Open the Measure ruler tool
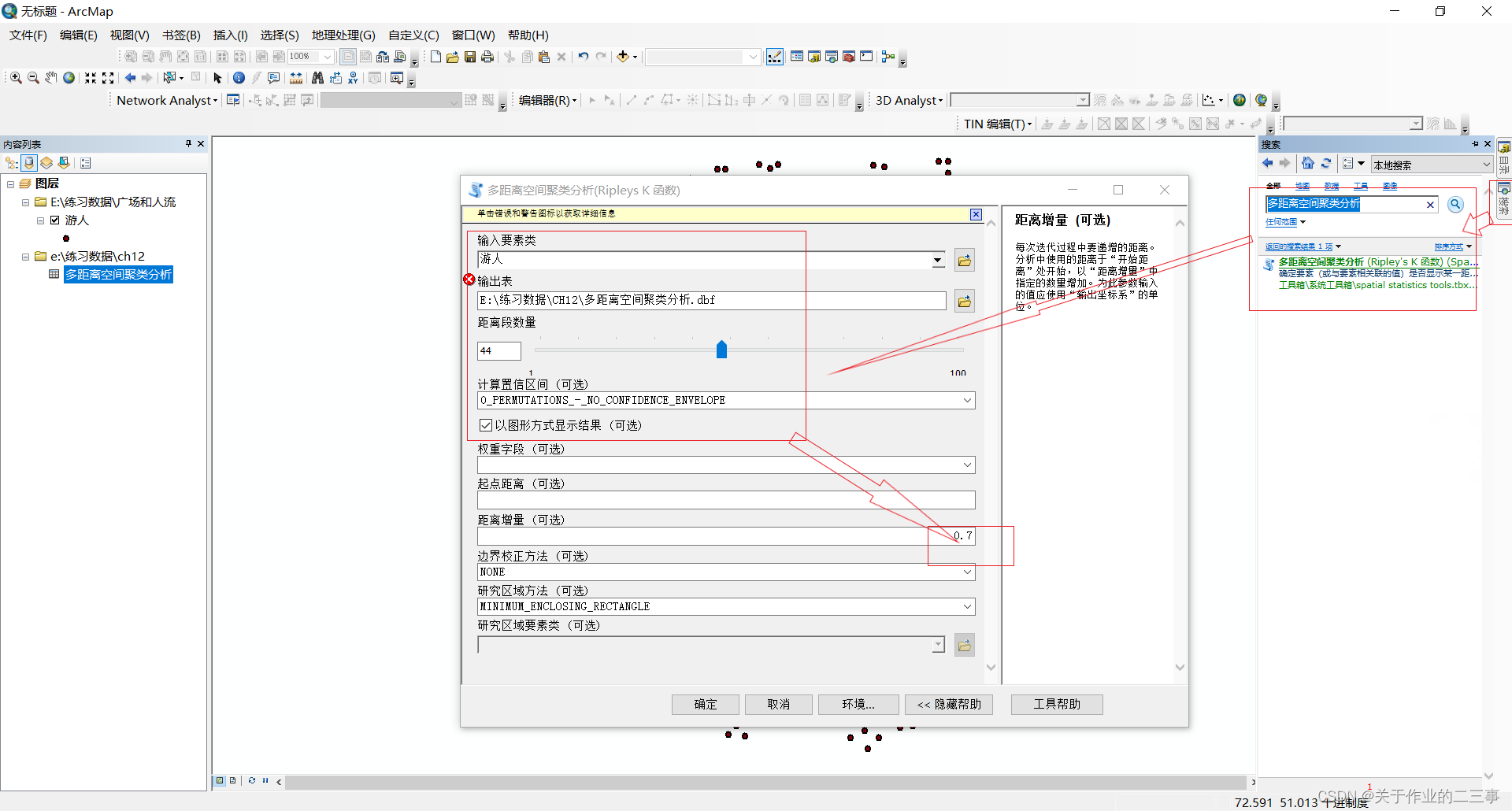Image resolution: width=1512 pixels, height=811 pixels. click(296, 78)
